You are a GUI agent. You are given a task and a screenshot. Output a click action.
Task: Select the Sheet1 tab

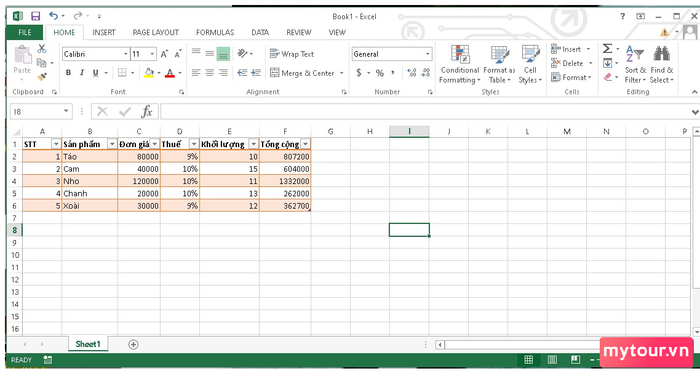click(88, 344)
